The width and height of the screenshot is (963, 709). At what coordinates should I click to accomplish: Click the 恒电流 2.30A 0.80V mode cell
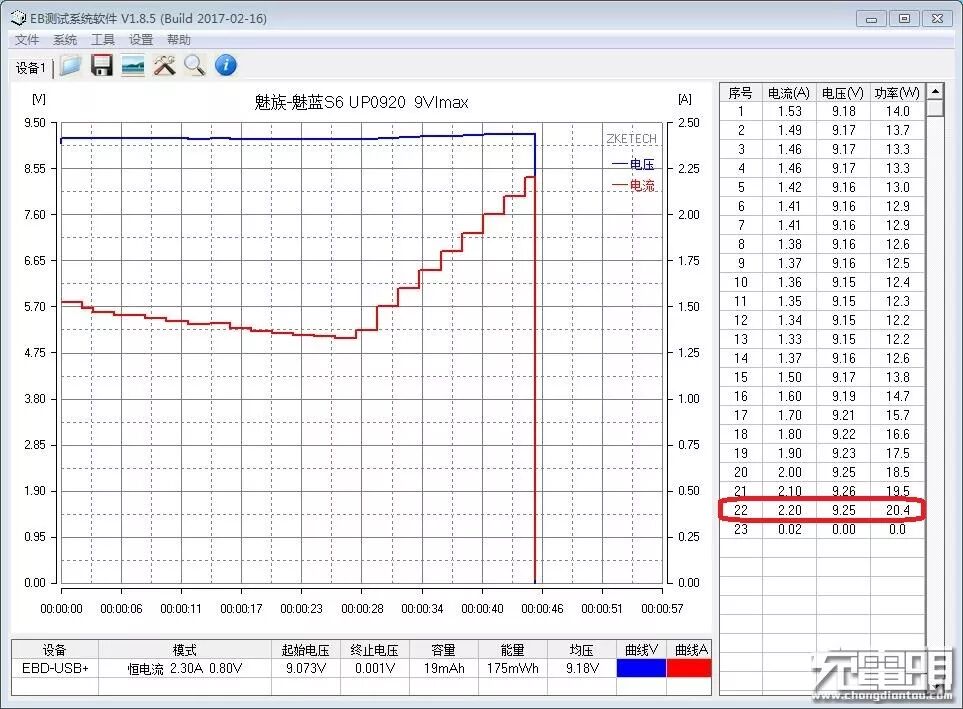(185, 668)
